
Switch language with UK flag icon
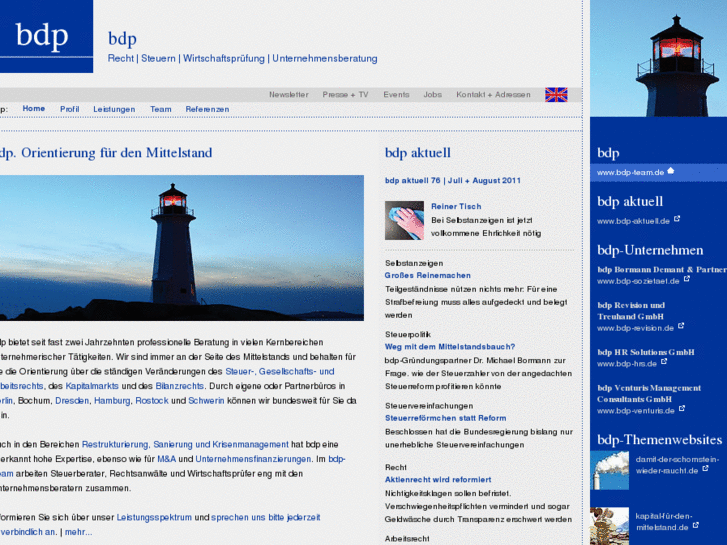[x=556, y=95]
